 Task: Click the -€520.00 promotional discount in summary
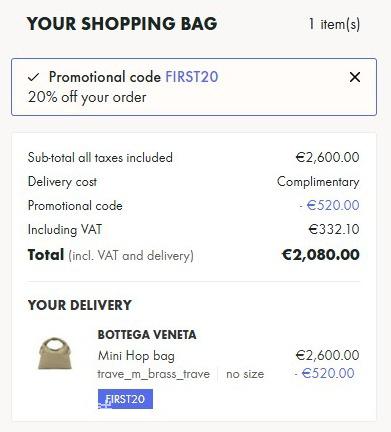tap(329, 205)
